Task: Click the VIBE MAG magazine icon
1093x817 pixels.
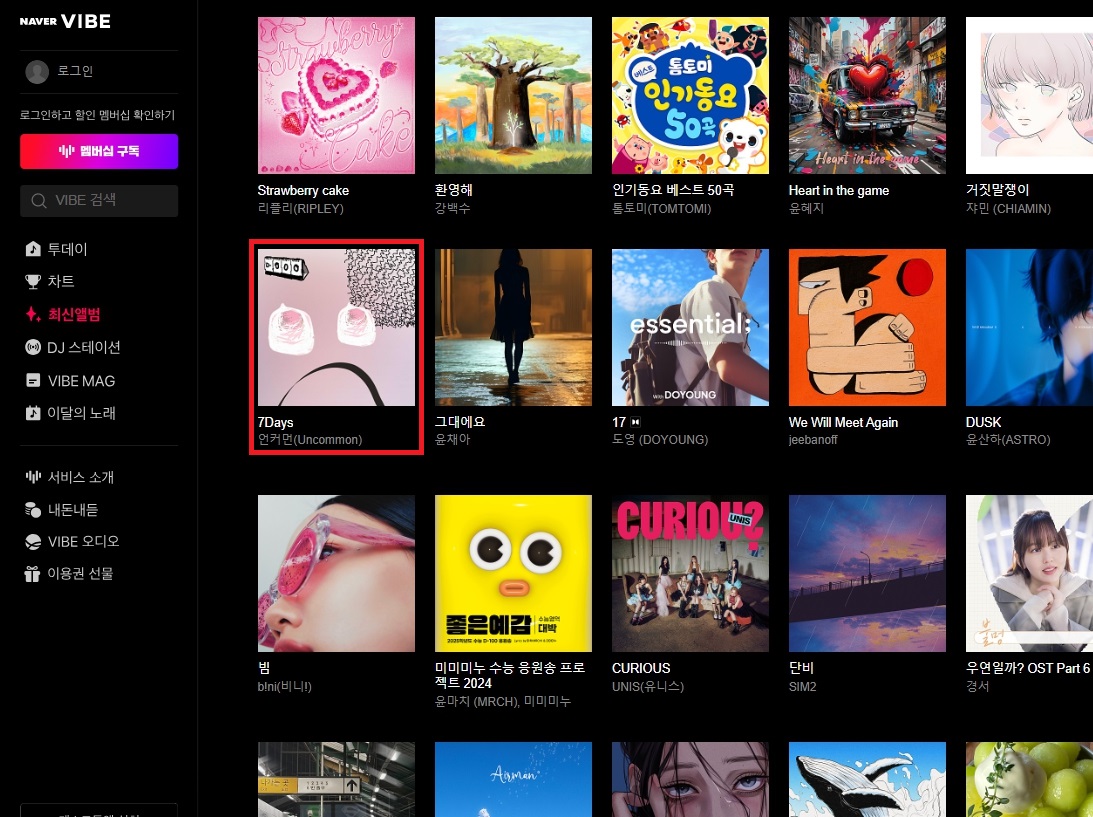Action: pos(33,381)
